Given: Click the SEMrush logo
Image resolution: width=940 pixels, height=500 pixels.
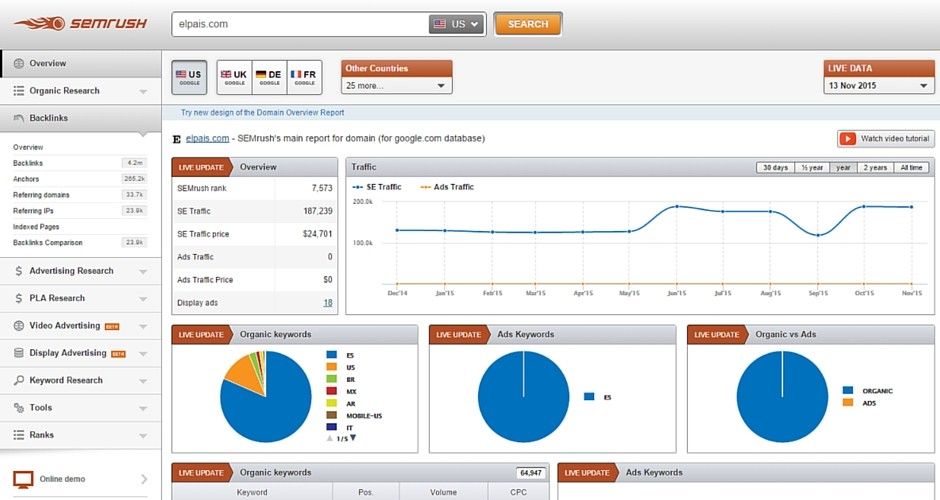Looking at the screenshot, I should (80, 23).
